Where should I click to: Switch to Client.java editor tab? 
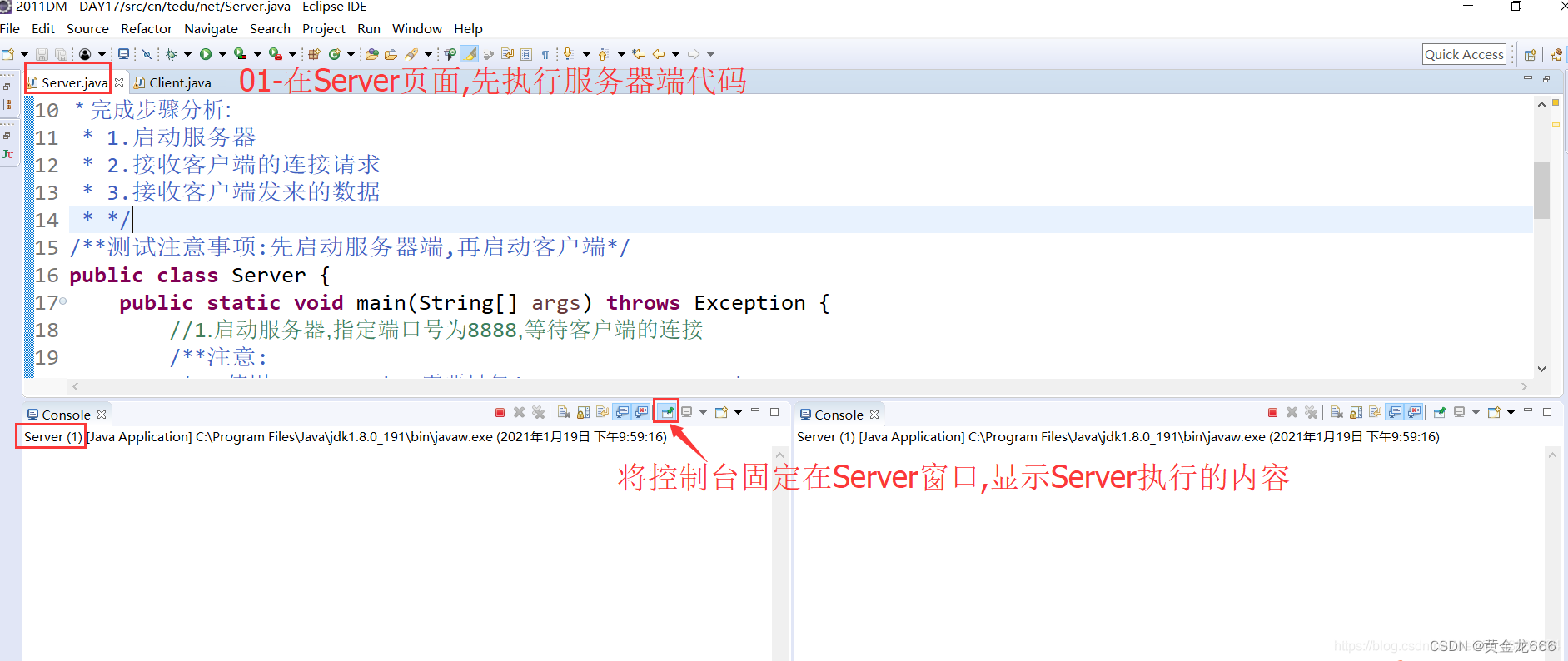pyautogui.click(x=173, y=82)
